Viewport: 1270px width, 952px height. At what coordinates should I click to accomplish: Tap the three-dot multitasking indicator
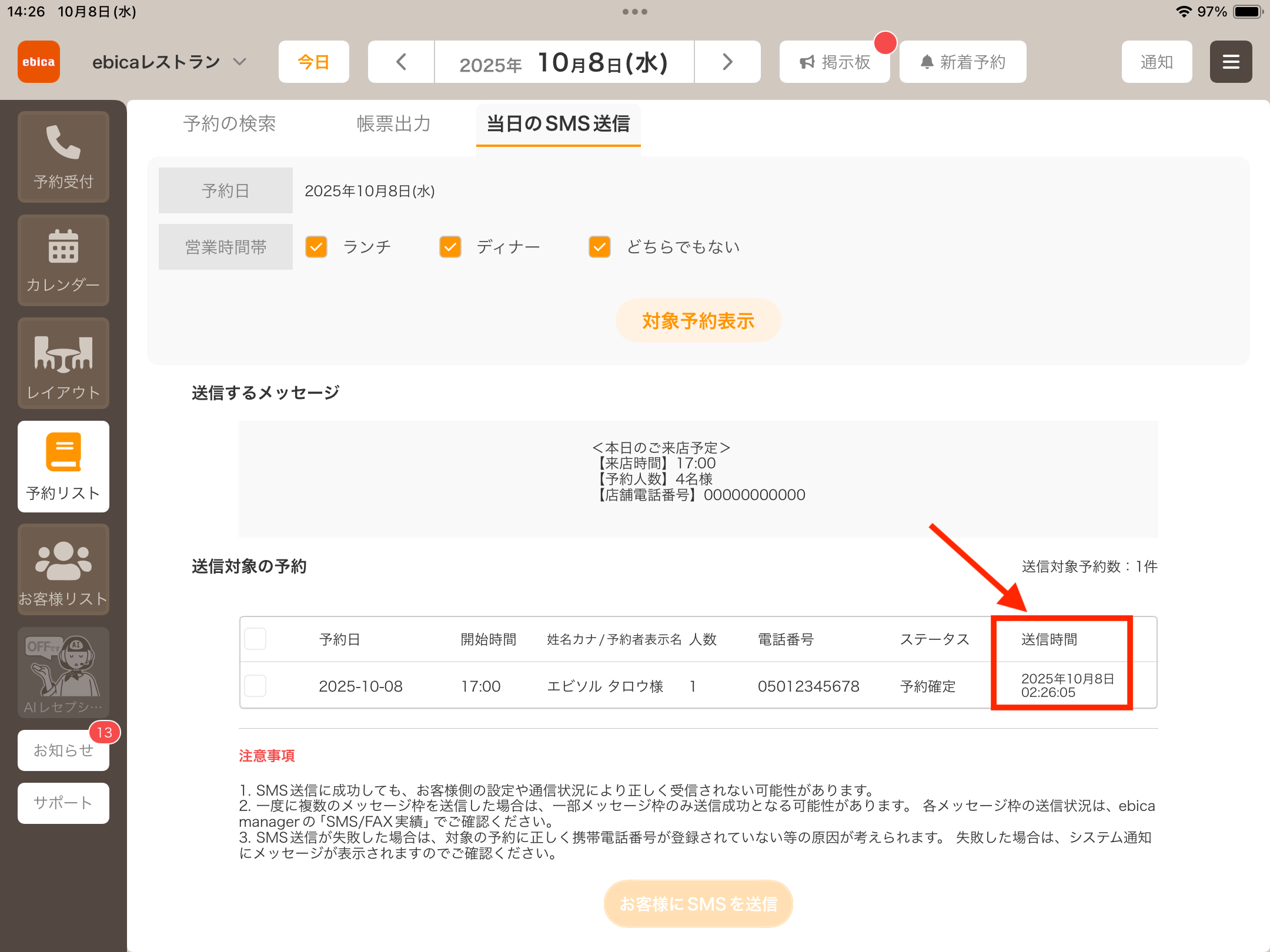pyautogui.click(x=635, y=12)
